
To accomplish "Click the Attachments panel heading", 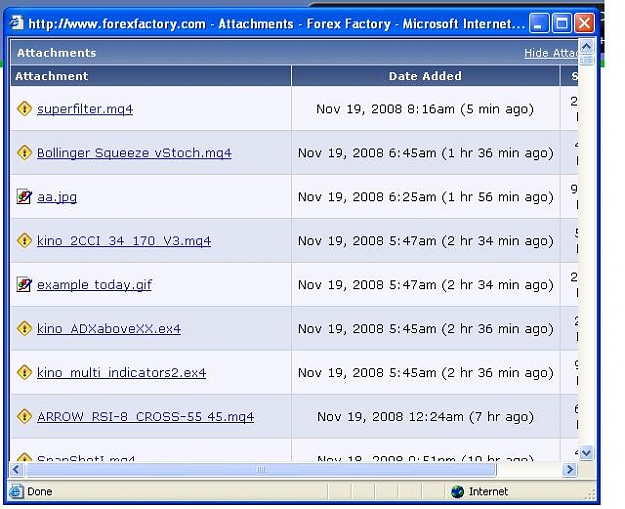I will tap(57, 53).
